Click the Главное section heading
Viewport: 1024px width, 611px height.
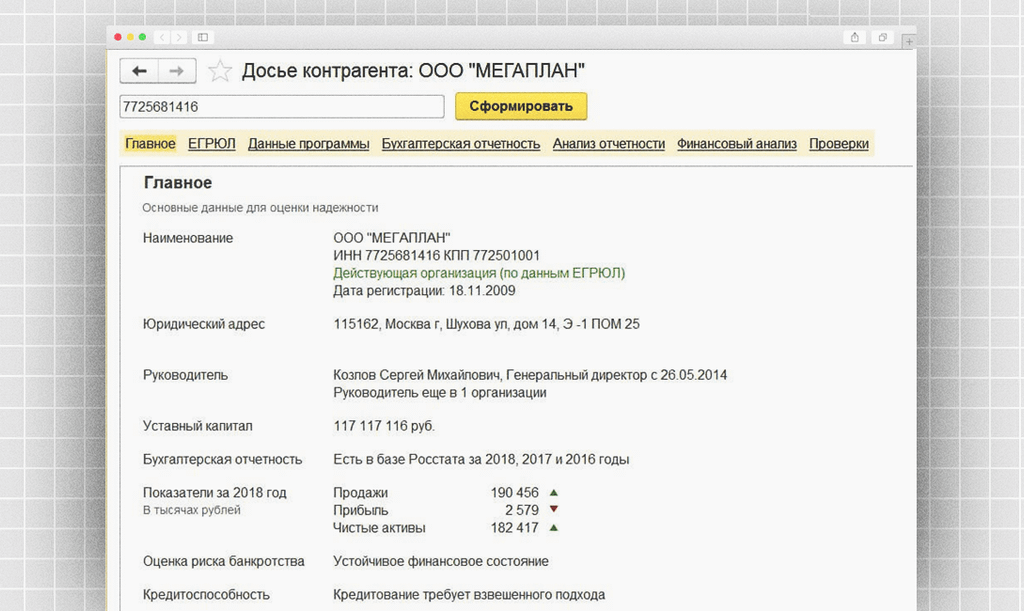pos(178,183)
